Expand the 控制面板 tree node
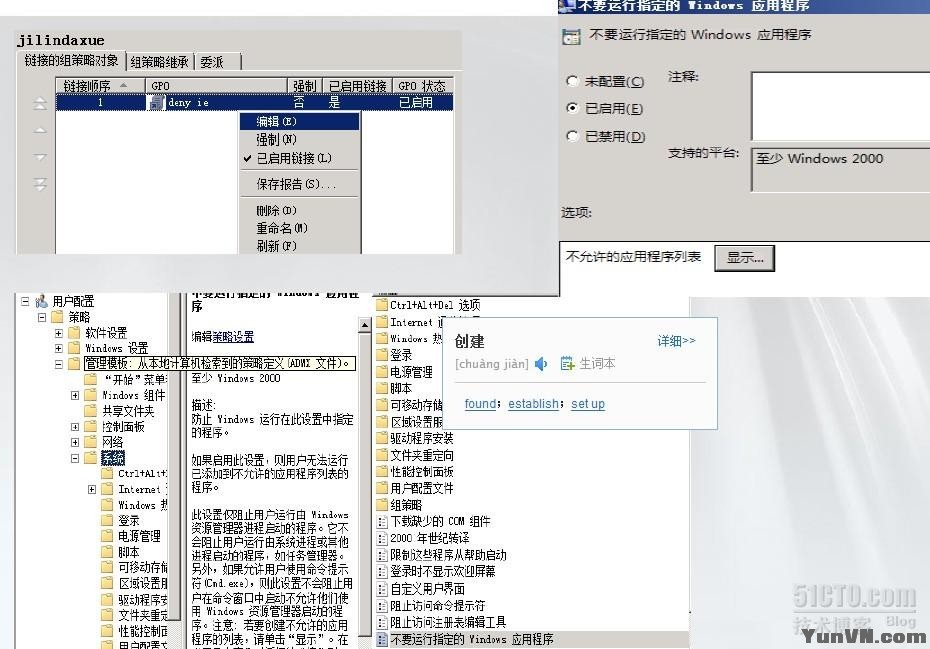 [x=75, y=427]
